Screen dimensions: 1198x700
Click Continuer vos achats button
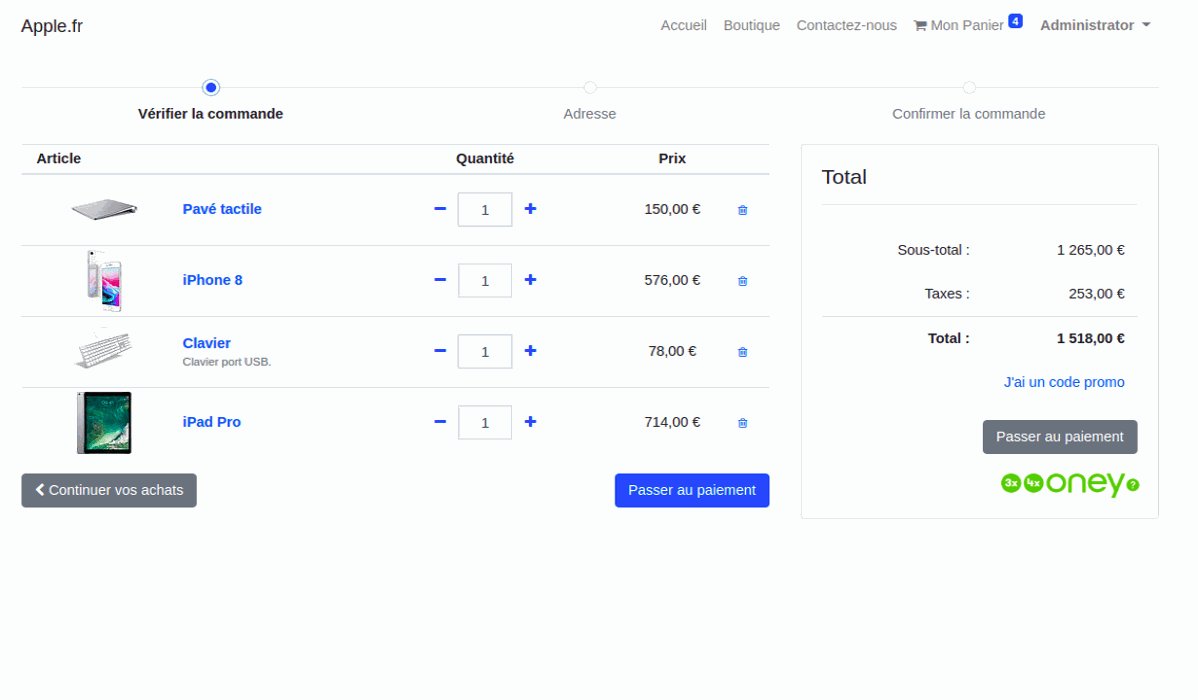(109, 490)
